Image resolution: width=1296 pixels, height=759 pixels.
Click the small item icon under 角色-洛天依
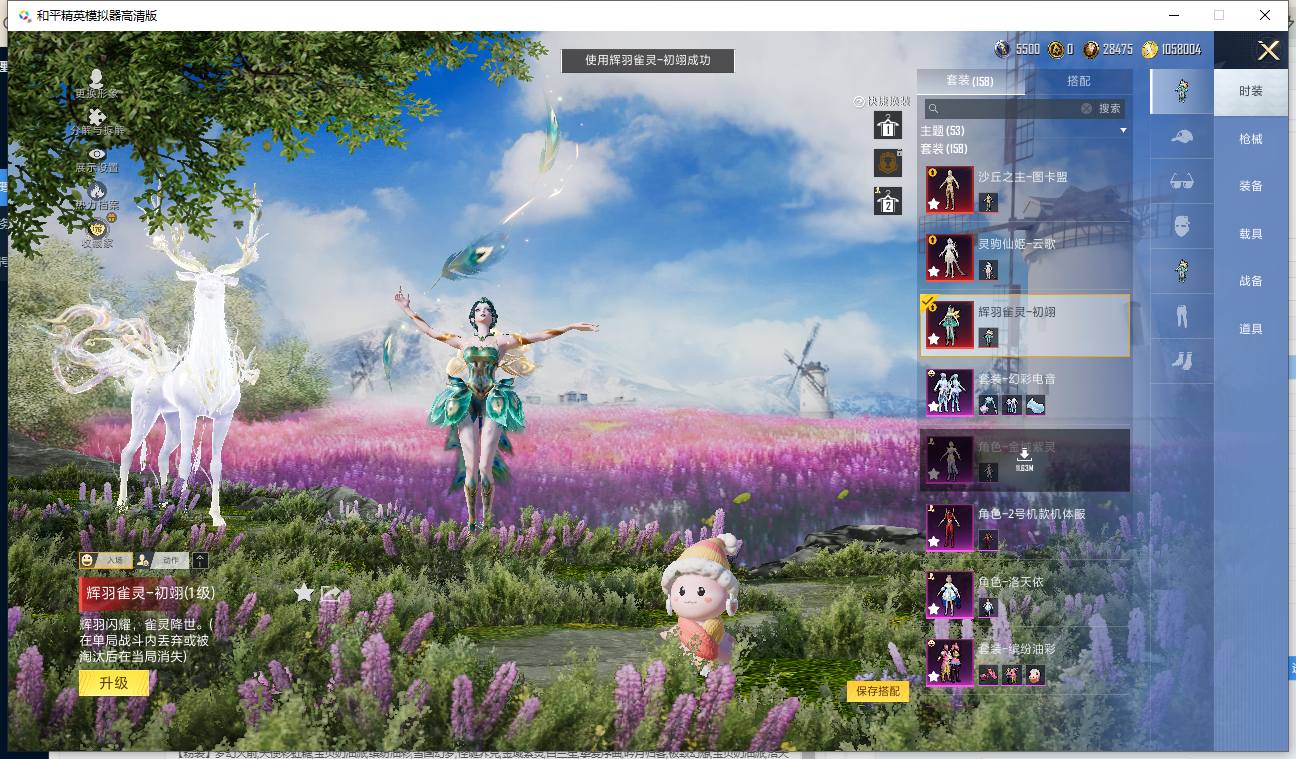click(988, 607)
